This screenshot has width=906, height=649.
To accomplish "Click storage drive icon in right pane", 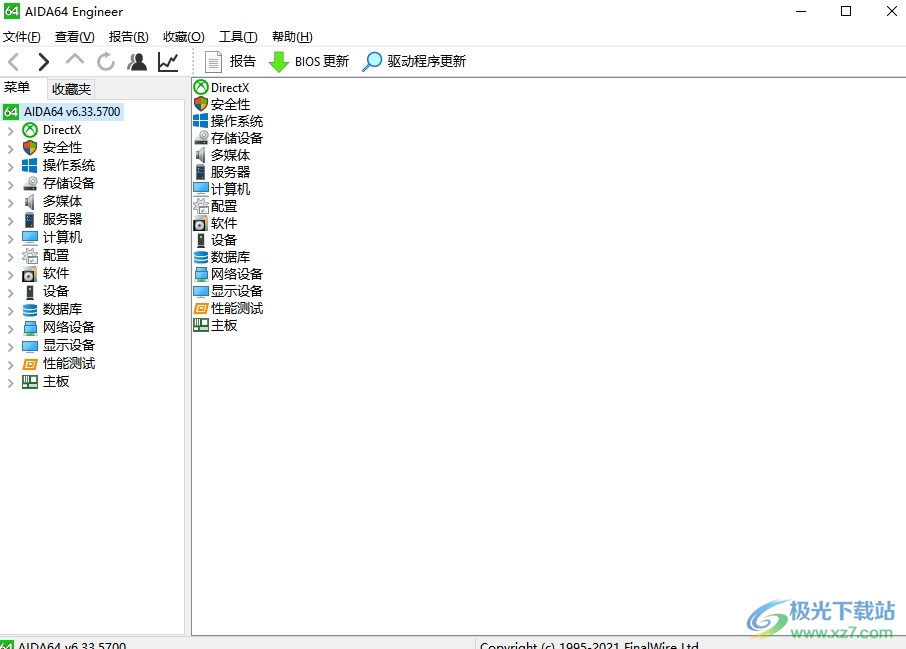I will tap(201, 138).
